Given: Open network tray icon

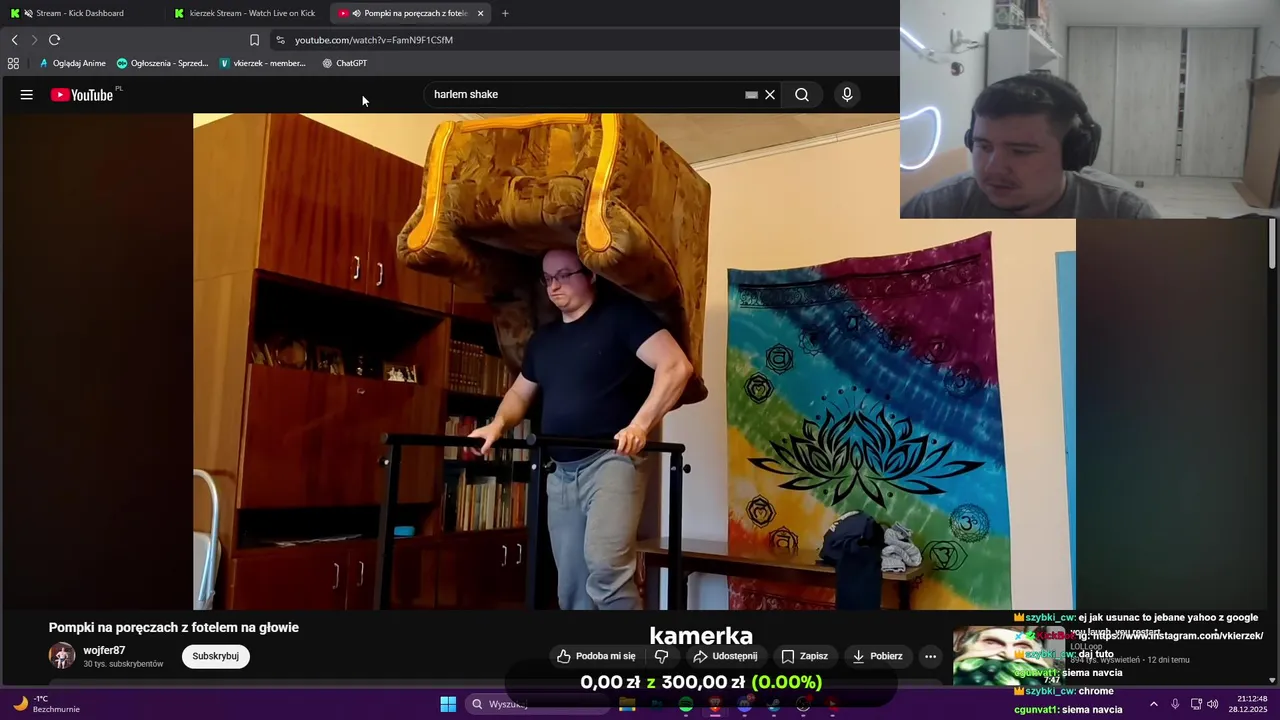Looking at the screenshot, I should tap(1196, 704).
